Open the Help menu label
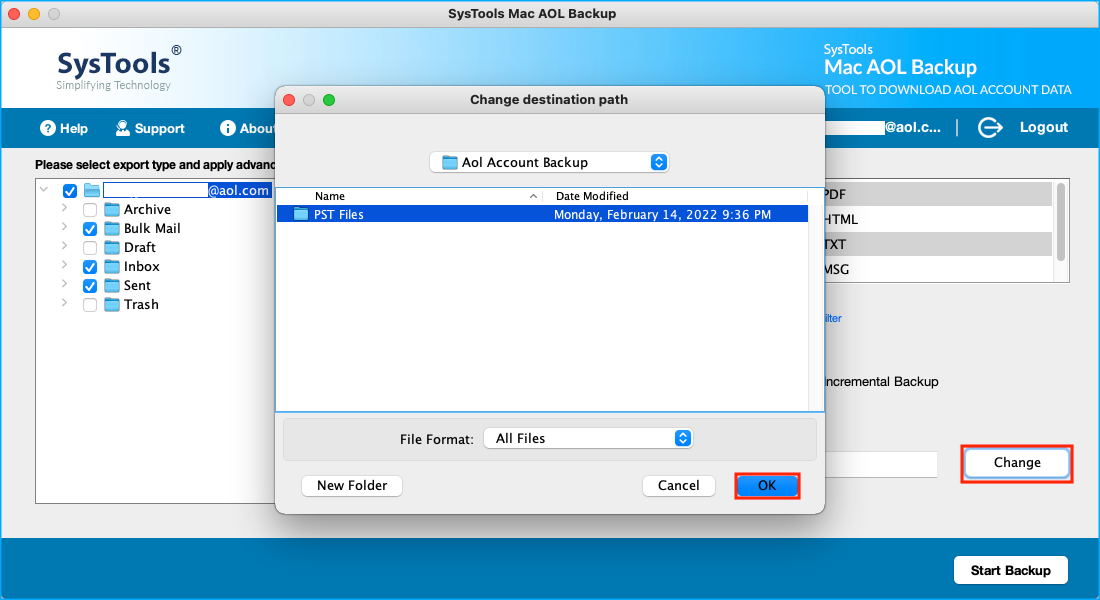 (74, 128)
